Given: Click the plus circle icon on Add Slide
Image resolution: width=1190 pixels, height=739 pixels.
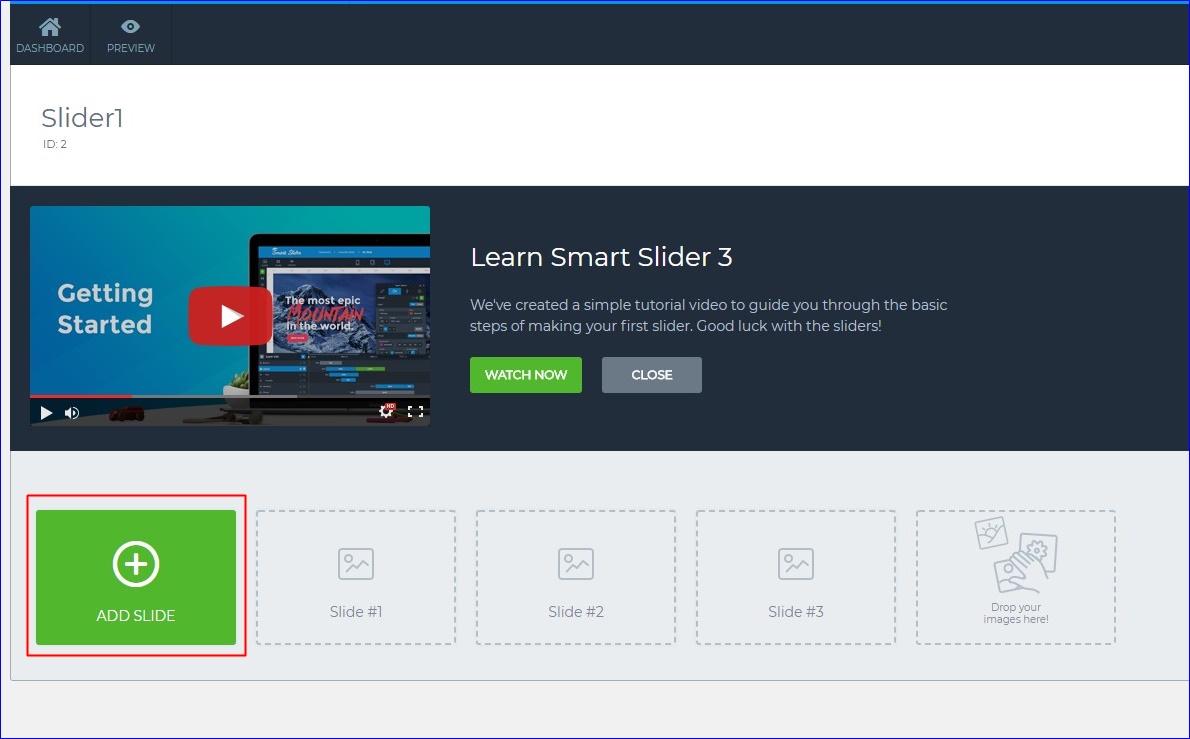Looking at the screenshot, I should 136,564.
